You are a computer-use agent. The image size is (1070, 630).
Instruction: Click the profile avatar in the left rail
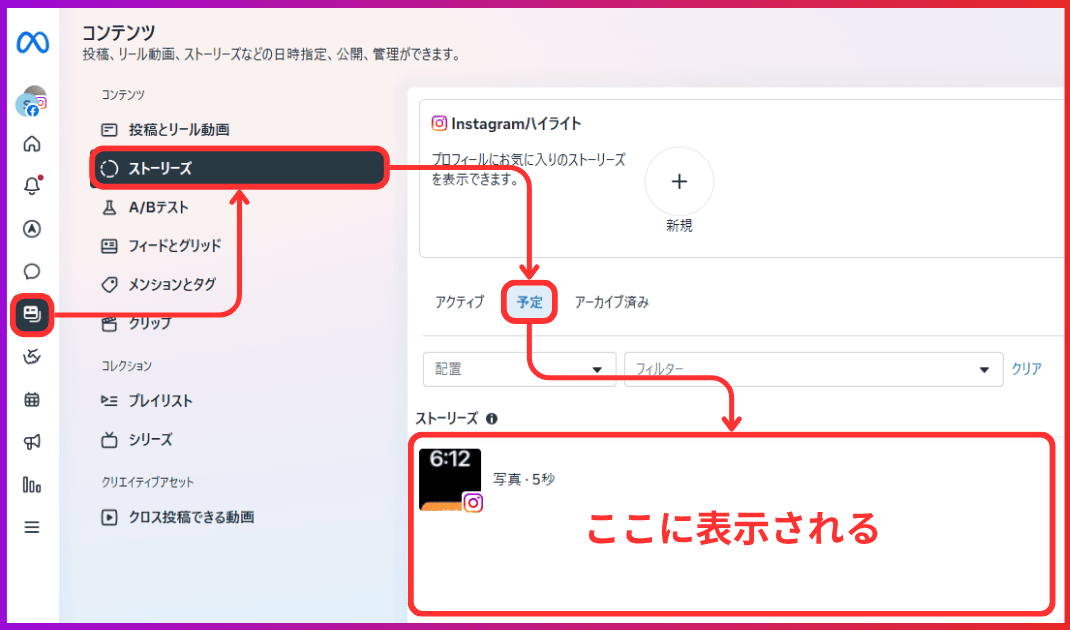pyautogui.click(x=31, y=103)
